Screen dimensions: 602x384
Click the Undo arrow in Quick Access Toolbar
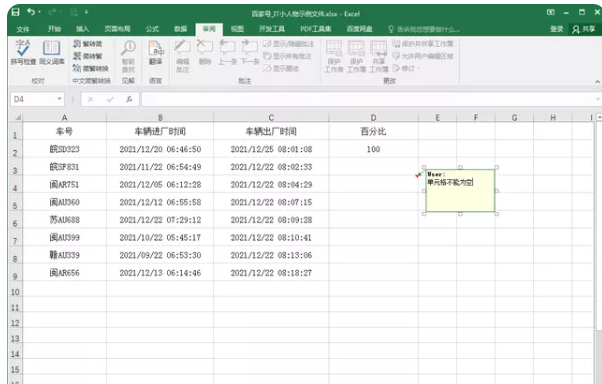31,12
